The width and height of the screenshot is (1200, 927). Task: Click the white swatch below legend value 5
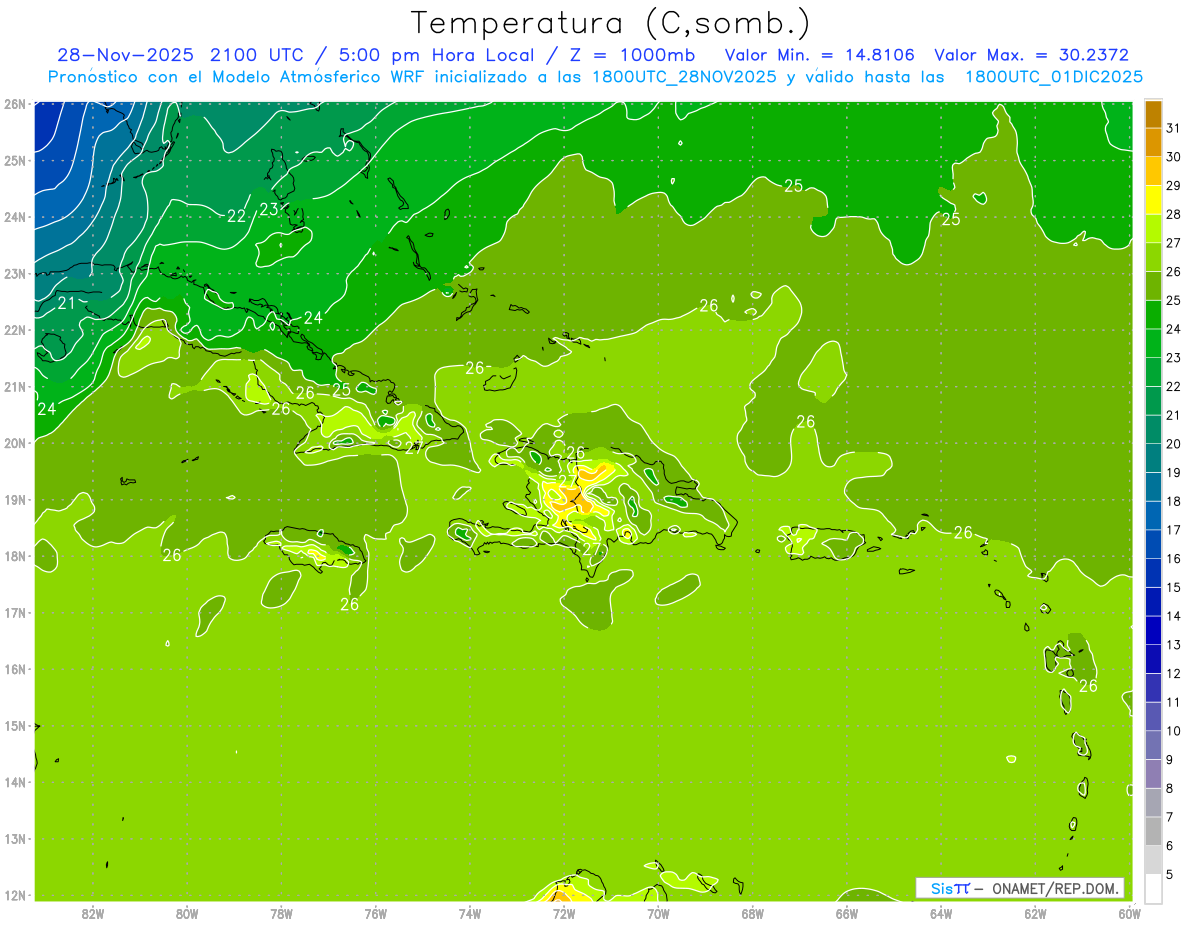(1153, 888)
